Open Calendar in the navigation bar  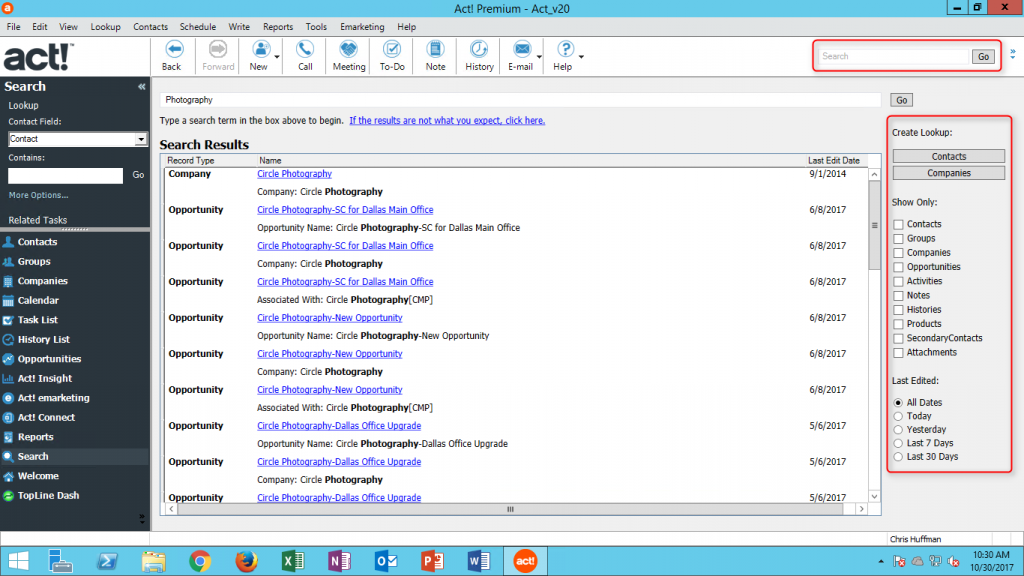[x=38, y=300]
